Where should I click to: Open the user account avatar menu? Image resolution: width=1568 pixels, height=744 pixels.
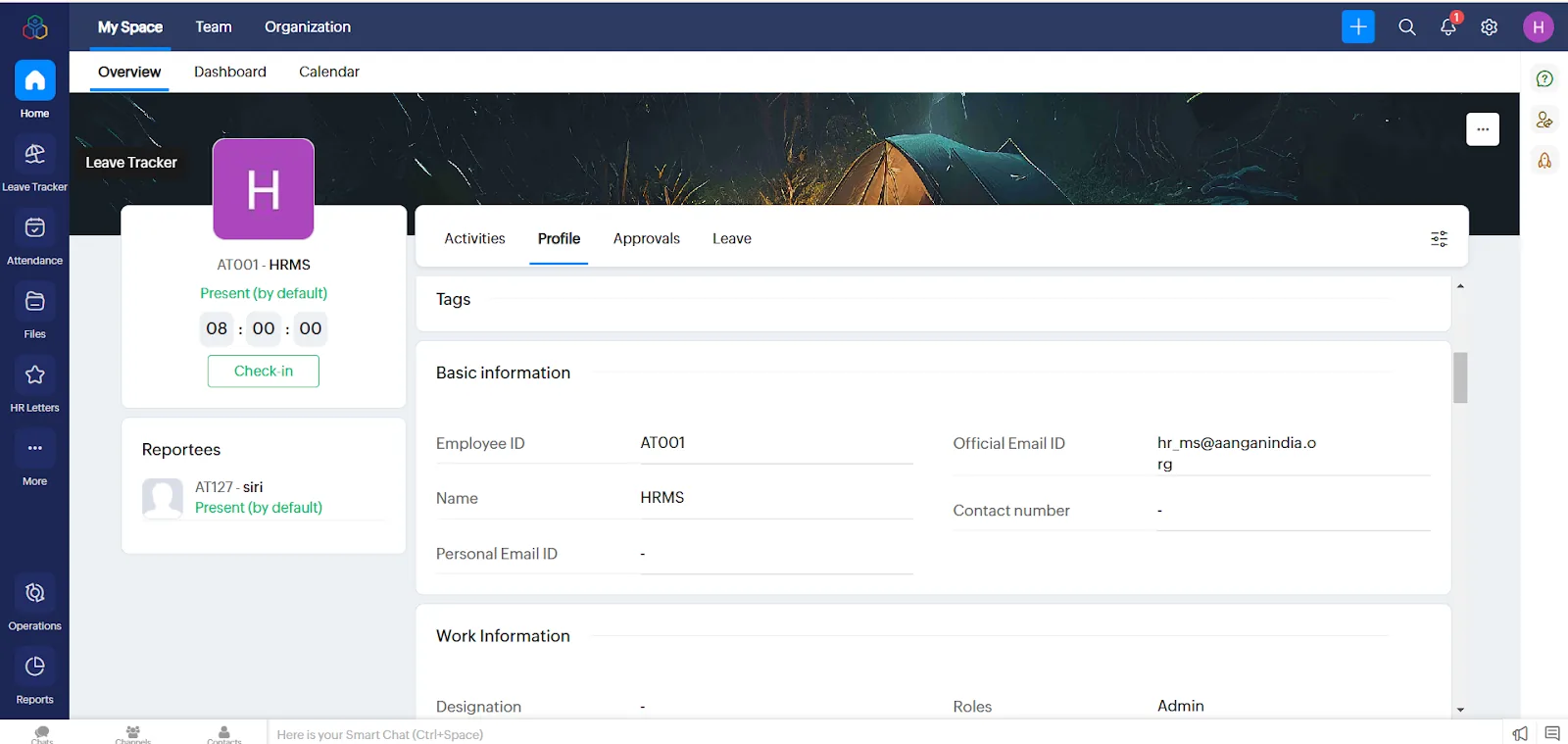tap(1539, 26)
